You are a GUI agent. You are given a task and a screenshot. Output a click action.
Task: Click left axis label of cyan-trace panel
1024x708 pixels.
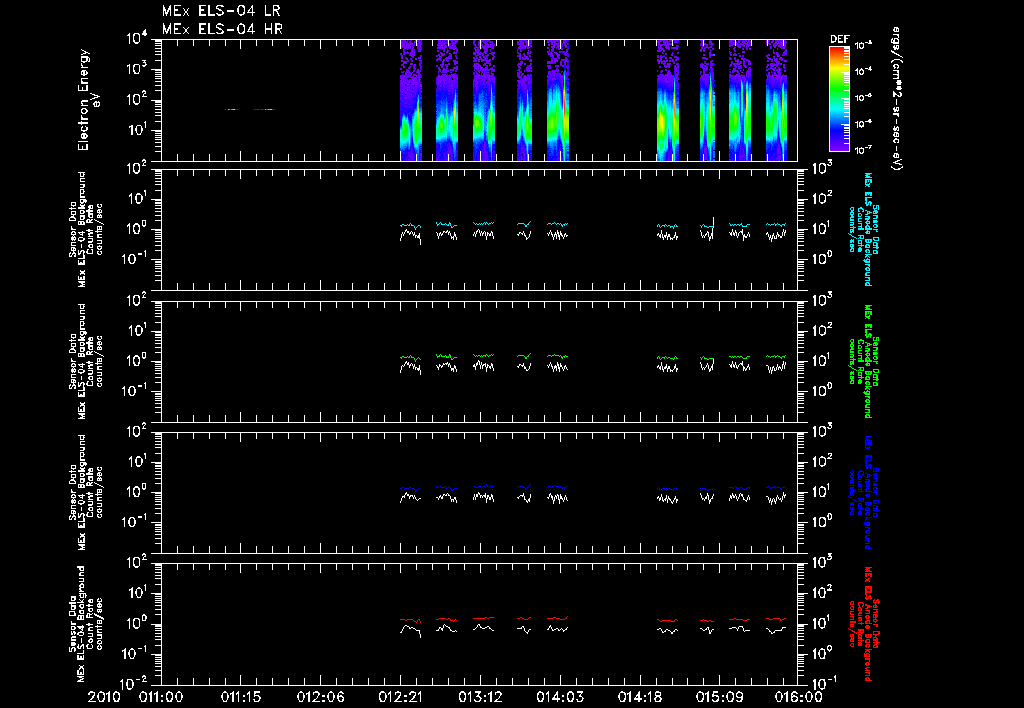point(86,229)
